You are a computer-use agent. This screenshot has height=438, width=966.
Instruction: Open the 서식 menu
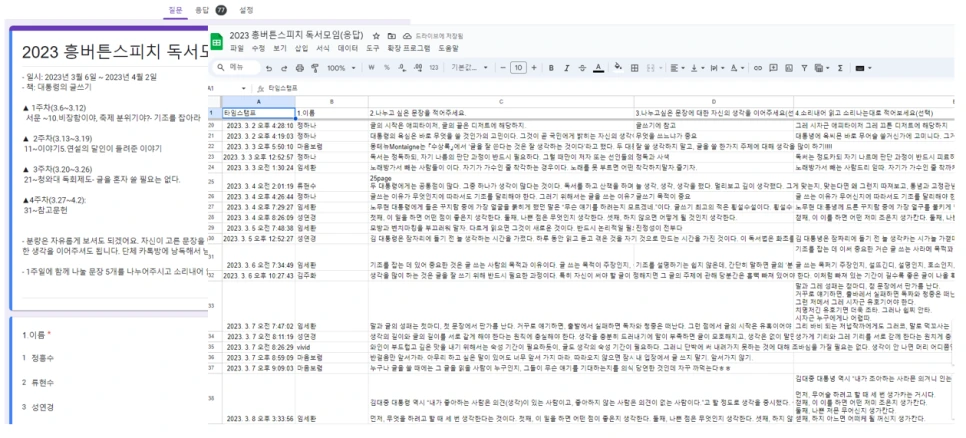[323, 48]
